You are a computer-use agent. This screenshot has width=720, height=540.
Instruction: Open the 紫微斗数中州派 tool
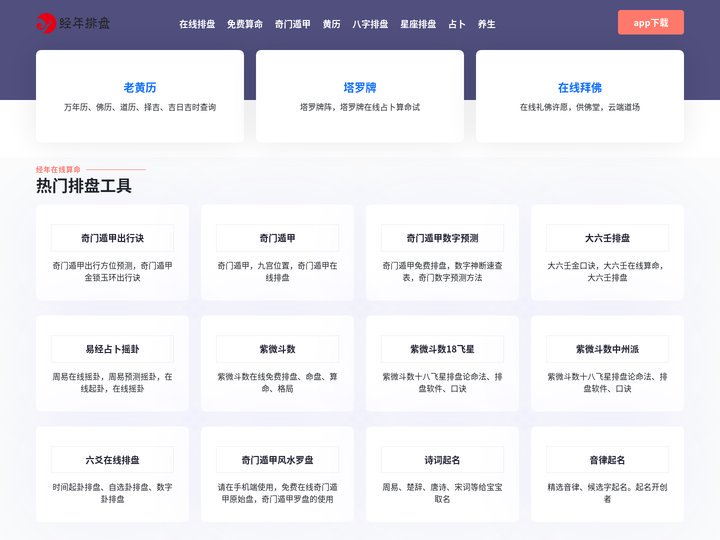tap(608, 349)
